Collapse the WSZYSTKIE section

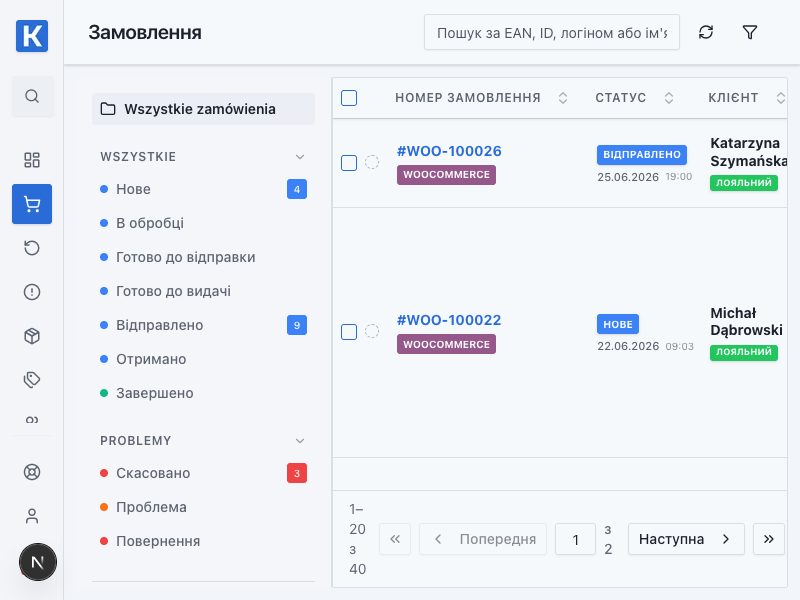pos(300,157)
